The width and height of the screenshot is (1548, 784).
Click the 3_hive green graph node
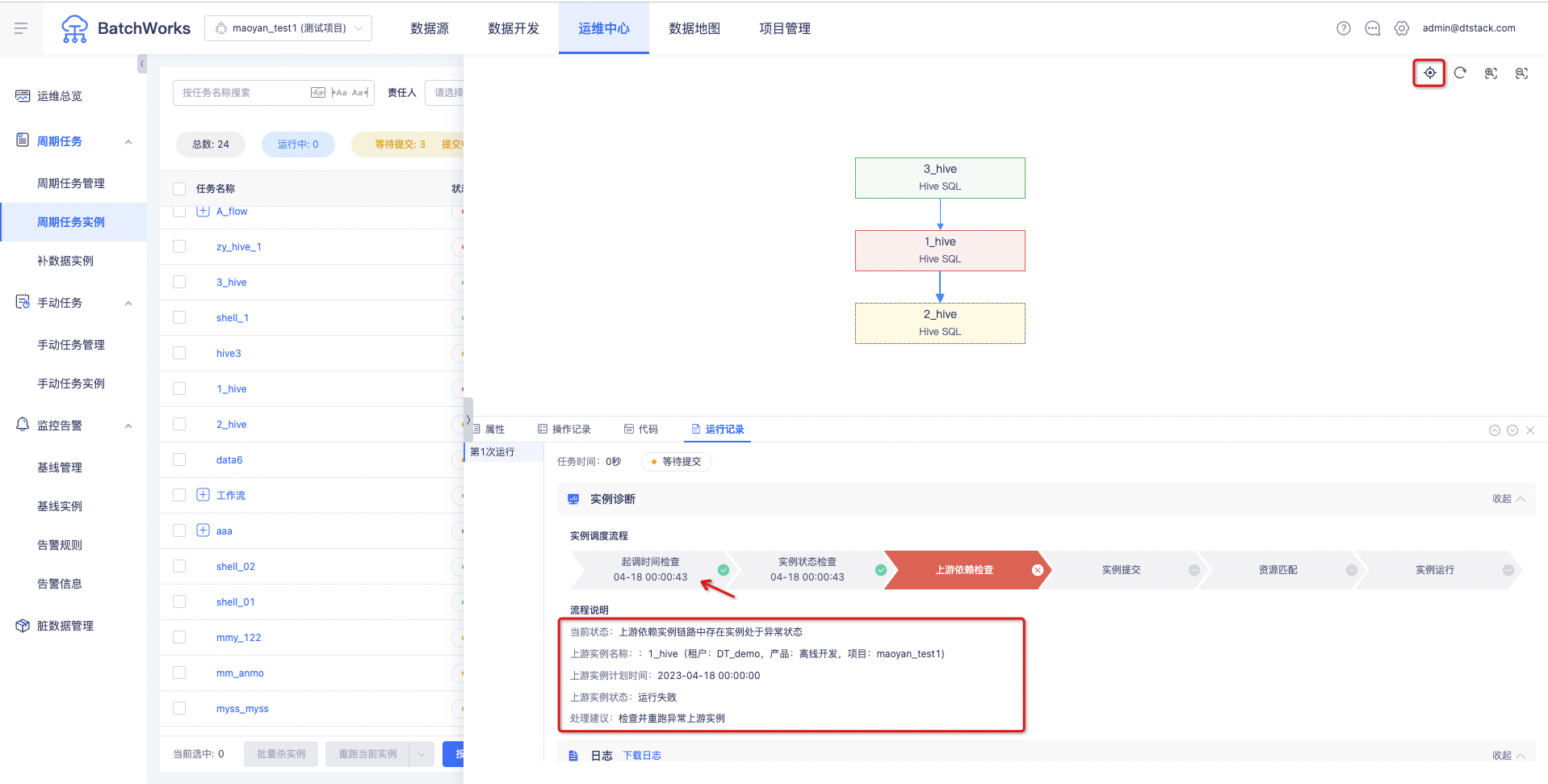coord(940,178)
